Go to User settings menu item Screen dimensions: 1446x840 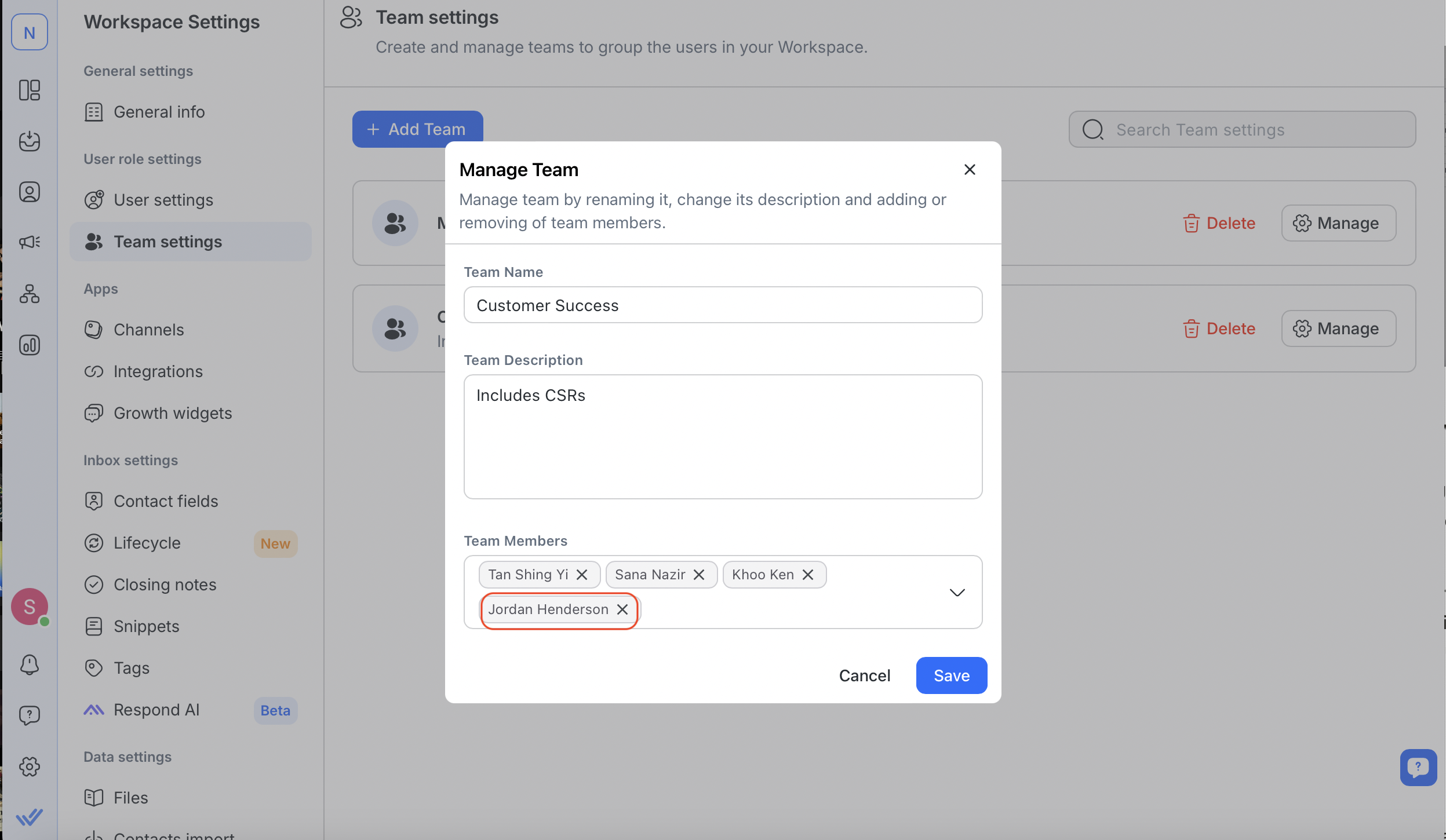[x=163, y=200]
